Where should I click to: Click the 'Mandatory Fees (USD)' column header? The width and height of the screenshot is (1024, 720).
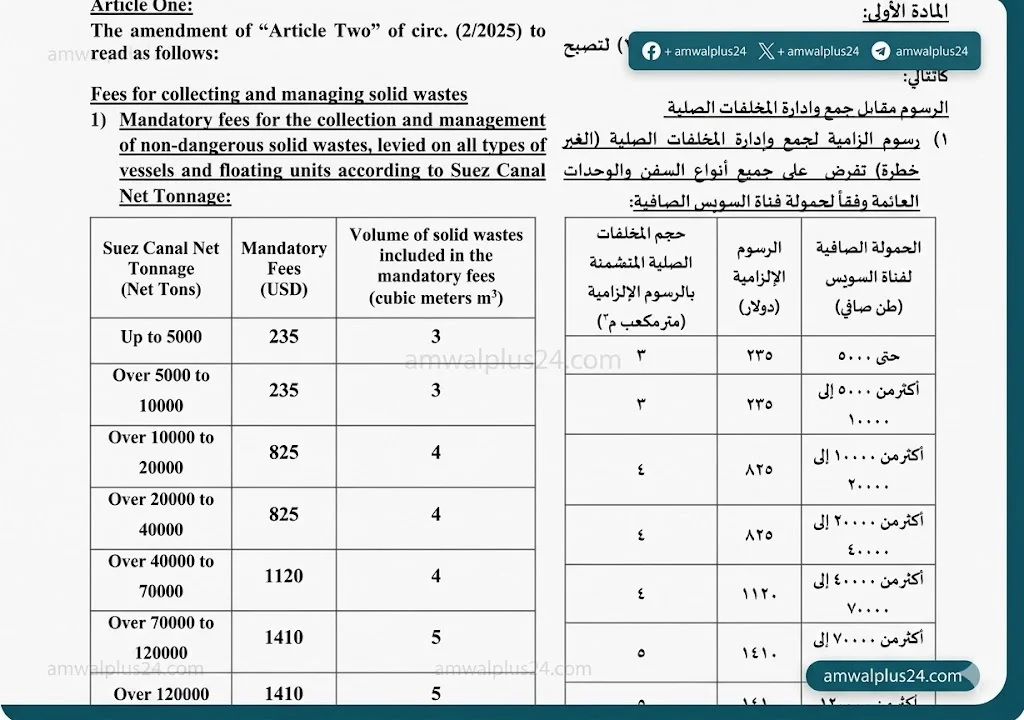coord(284,268)
